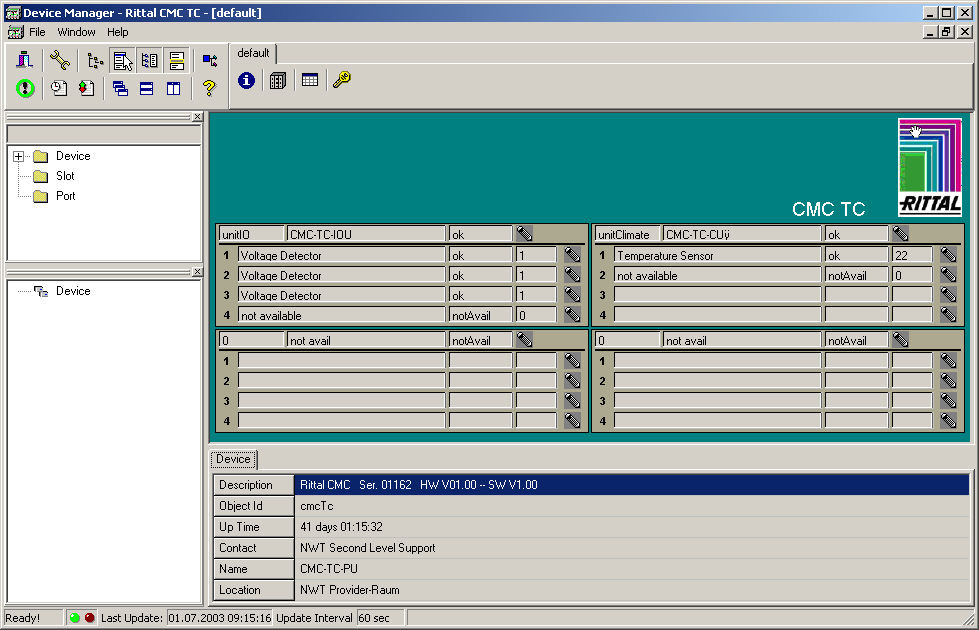Click the CMC-TC-IOU unit name cell
Screen dimensions: 979x630
coord(366,235)
